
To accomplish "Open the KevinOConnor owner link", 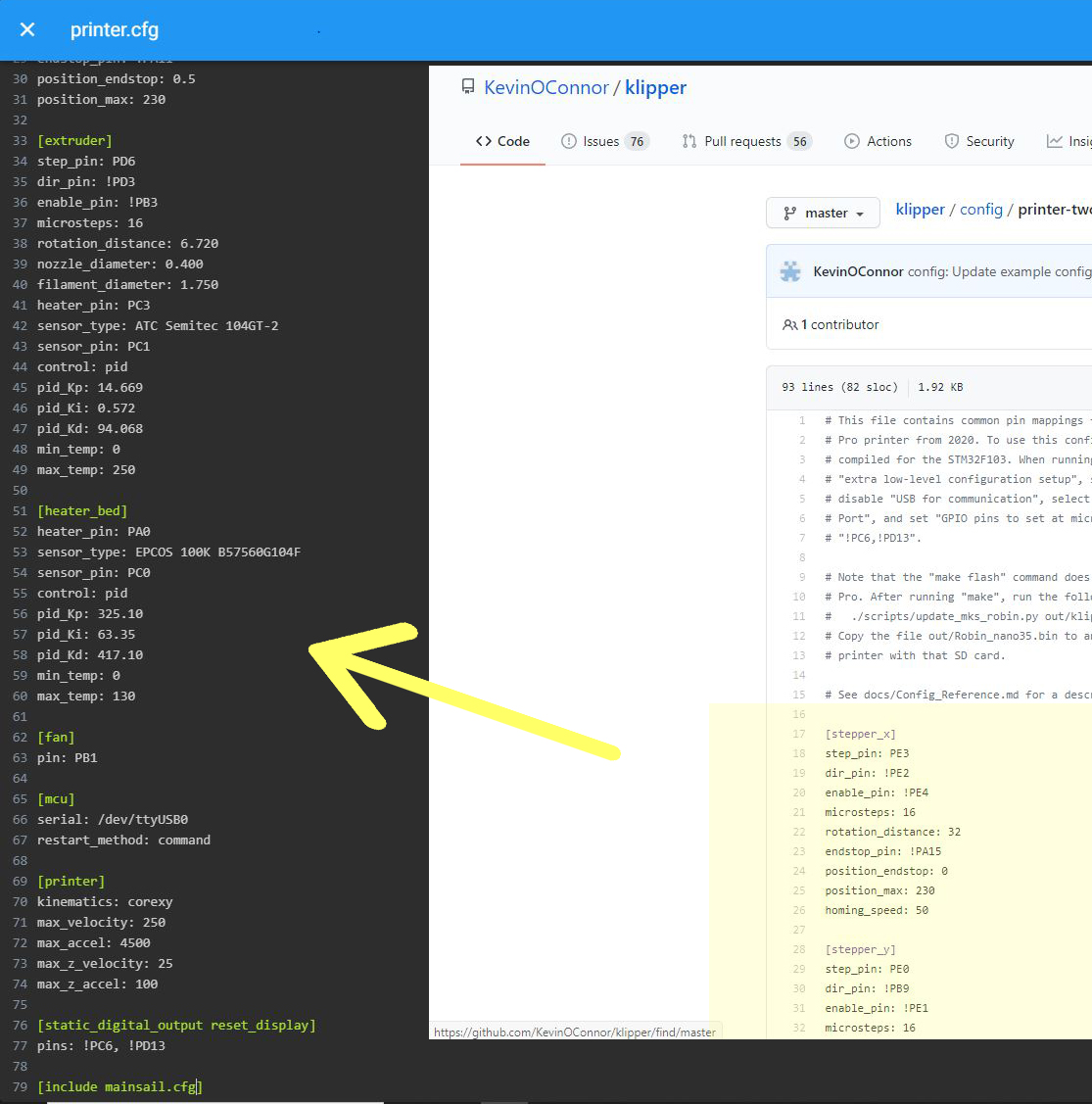I will pos(546,87).
